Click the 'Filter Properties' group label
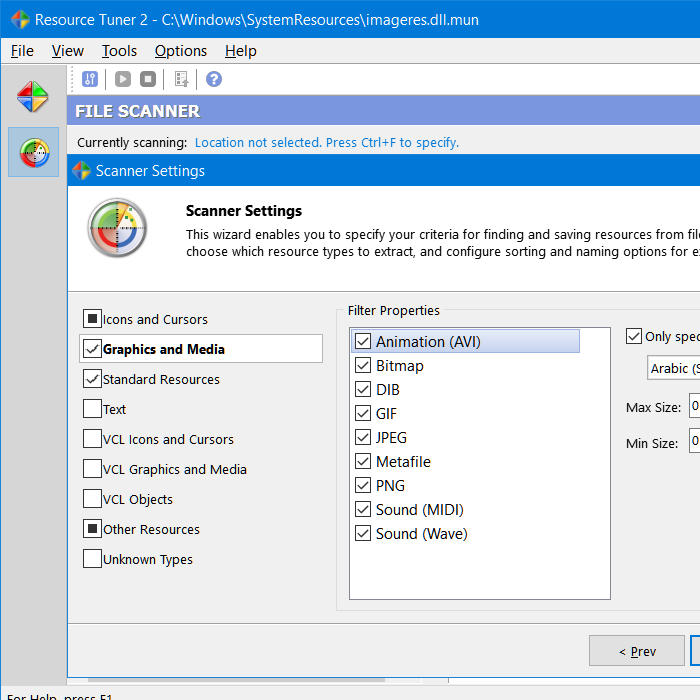 pos(393,310)
